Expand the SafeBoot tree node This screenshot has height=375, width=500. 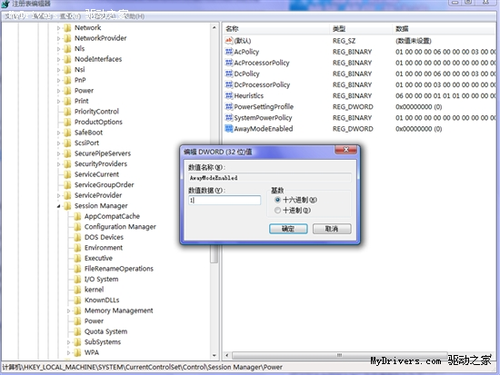[x=59, y=133]
